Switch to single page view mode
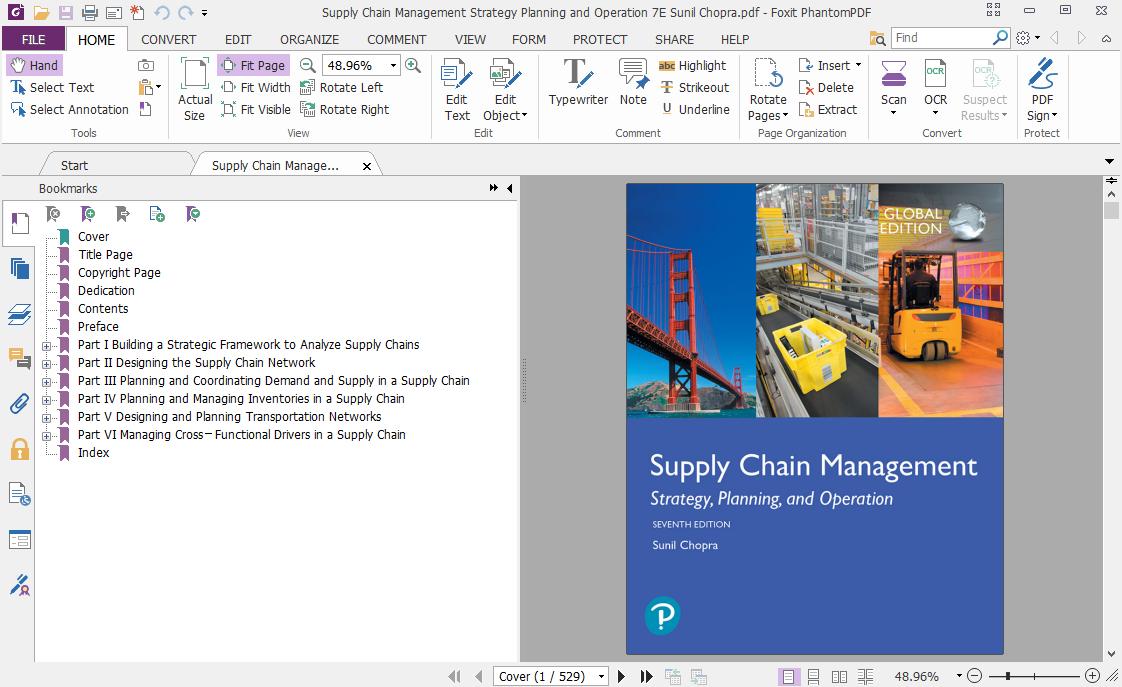The width and height of the screenshot is (1122, 687). click(x=788, y=676)
